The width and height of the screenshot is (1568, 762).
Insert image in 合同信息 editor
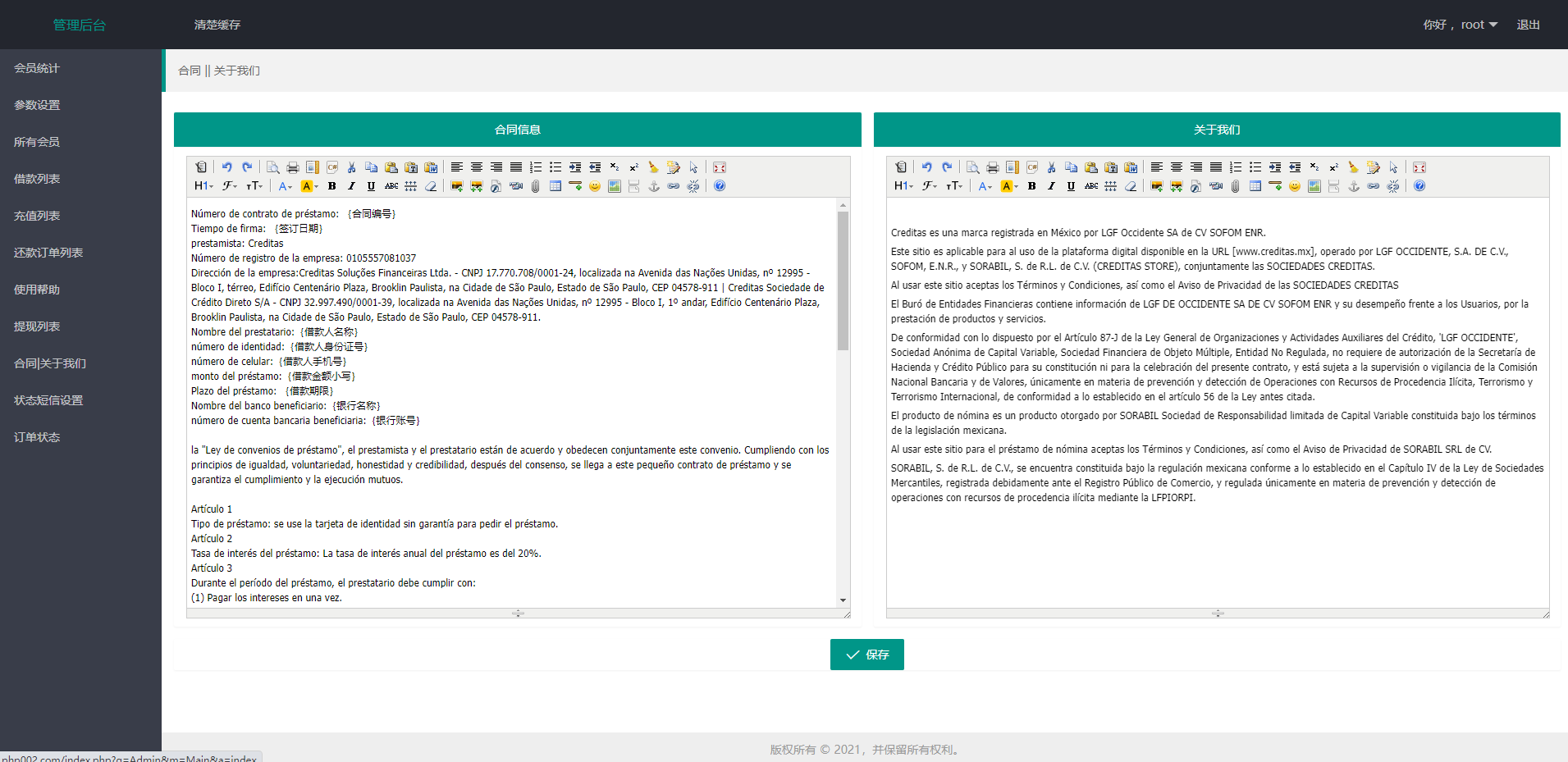click(457, 186)
